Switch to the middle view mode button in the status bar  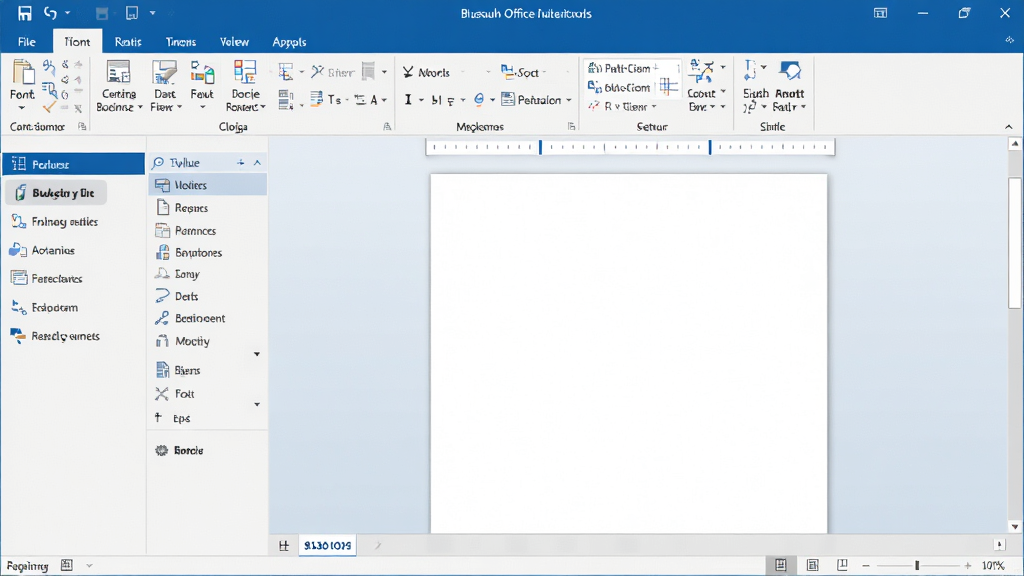[812, 566]
